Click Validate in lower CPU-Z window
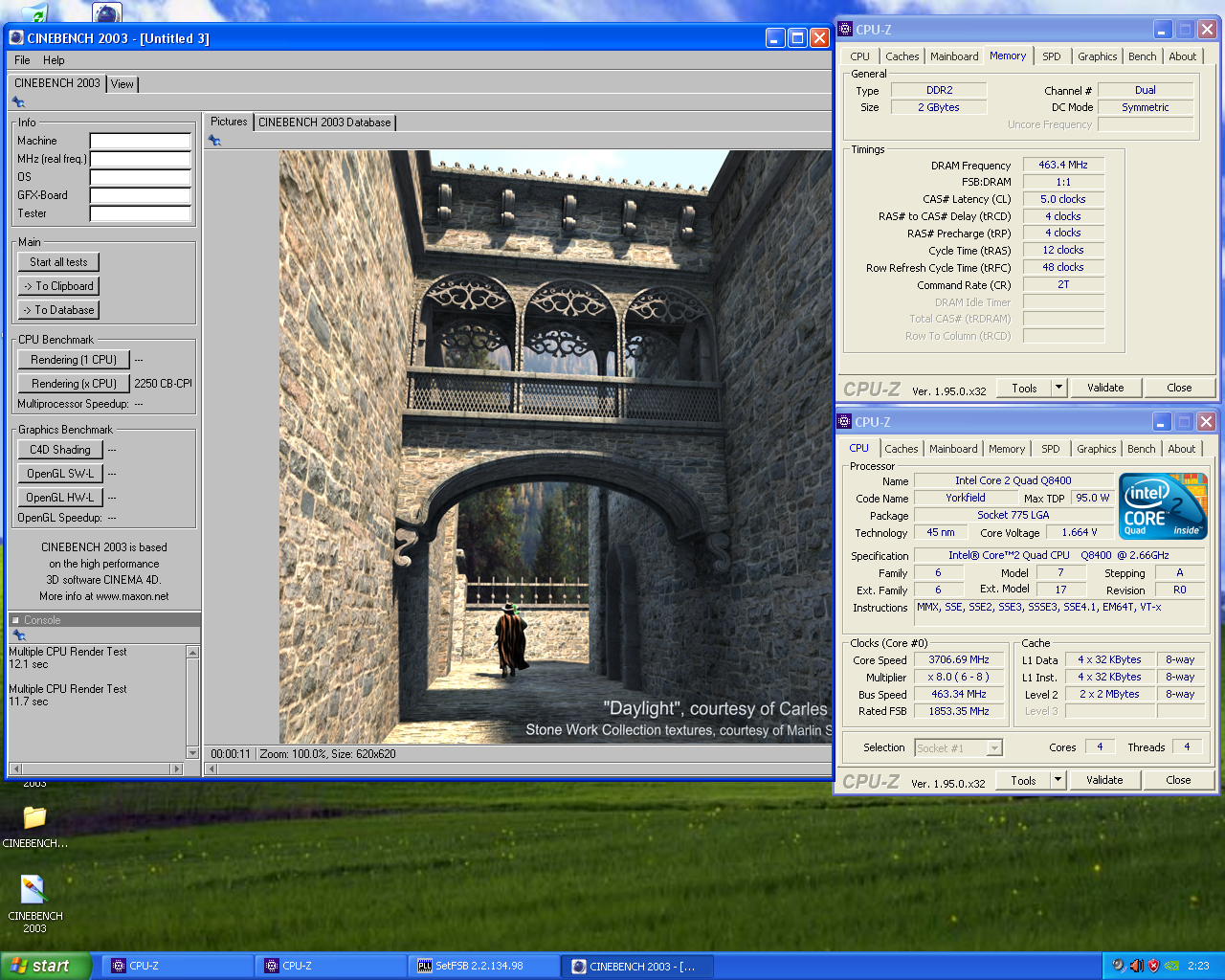1225x980 pixels. tap(1104, 780)
